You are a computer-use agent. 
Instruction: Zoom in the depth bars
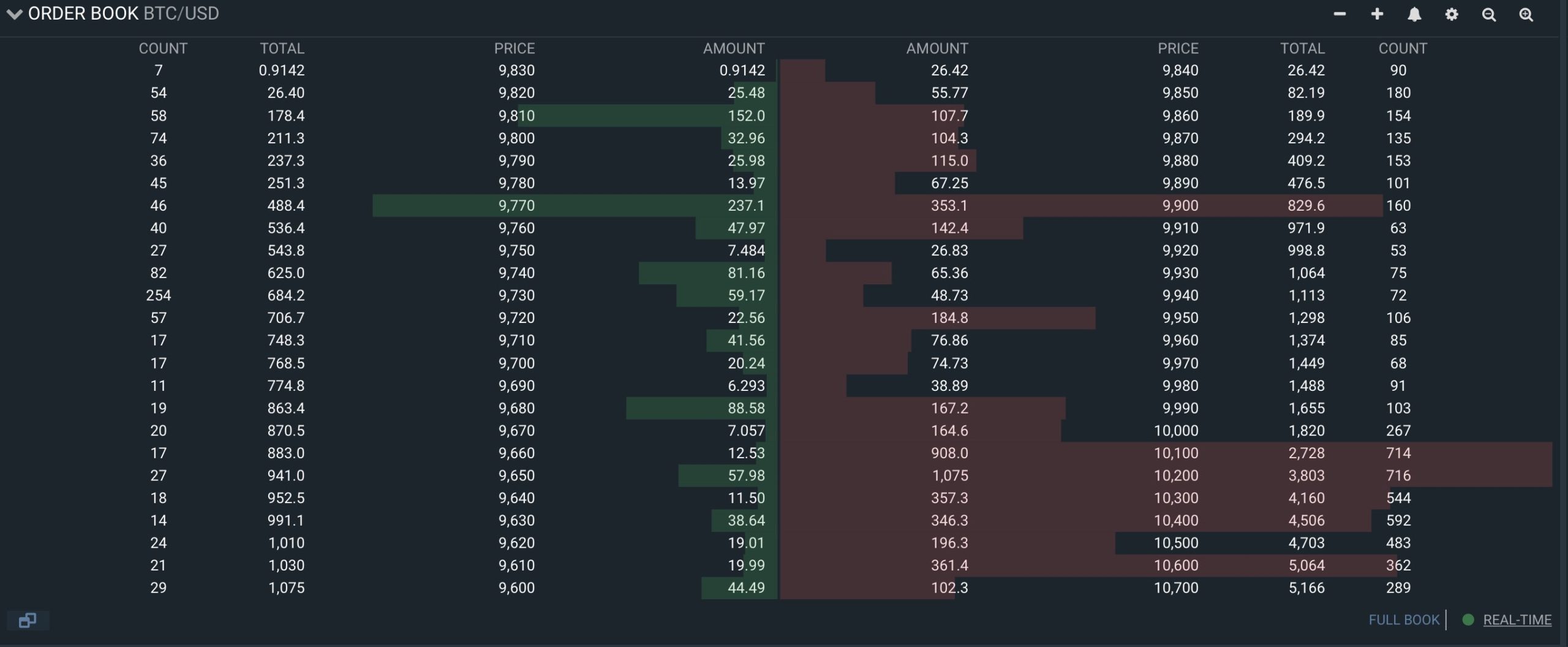[1526, 15]
